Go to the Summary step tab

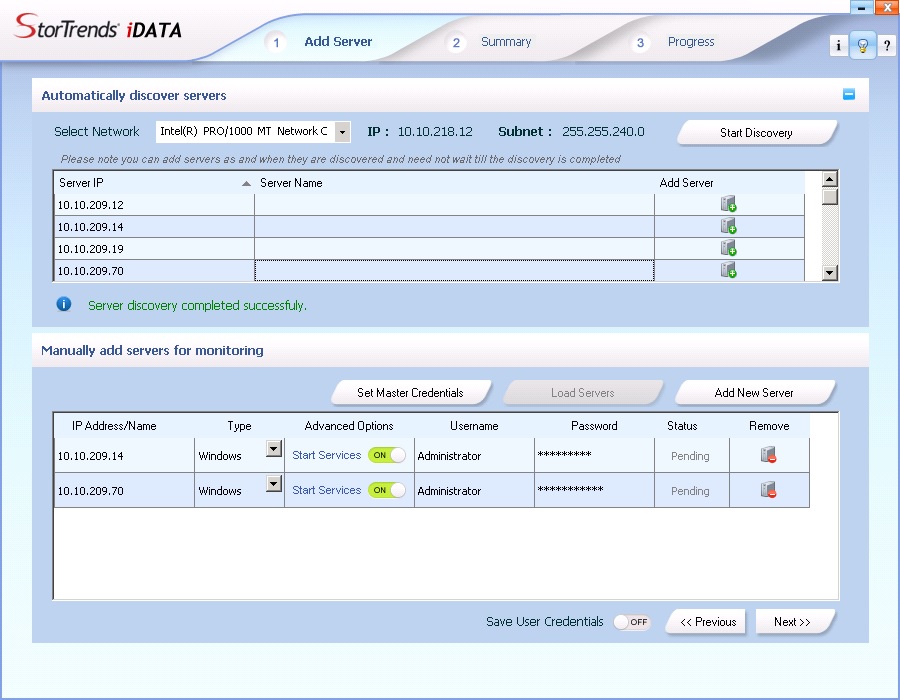pyautogui.click(x=505, y=42)
